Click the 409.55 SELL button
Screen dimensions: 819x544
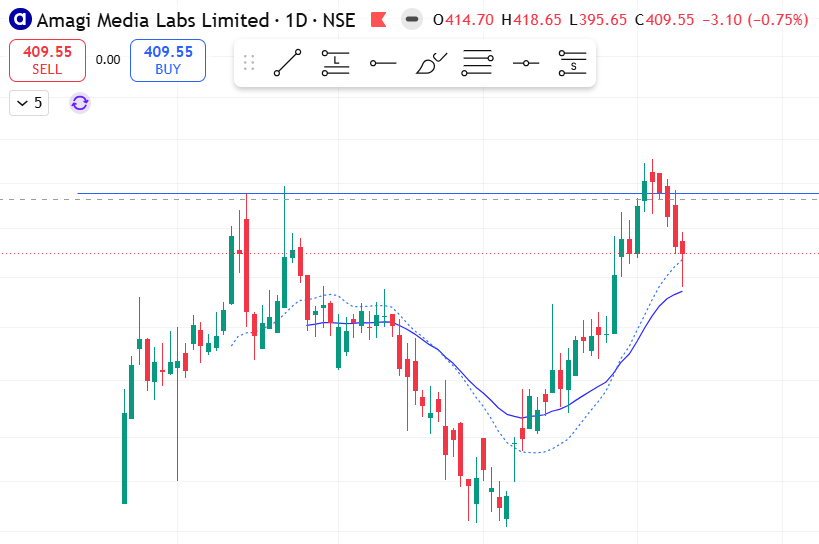pos(48,60)
